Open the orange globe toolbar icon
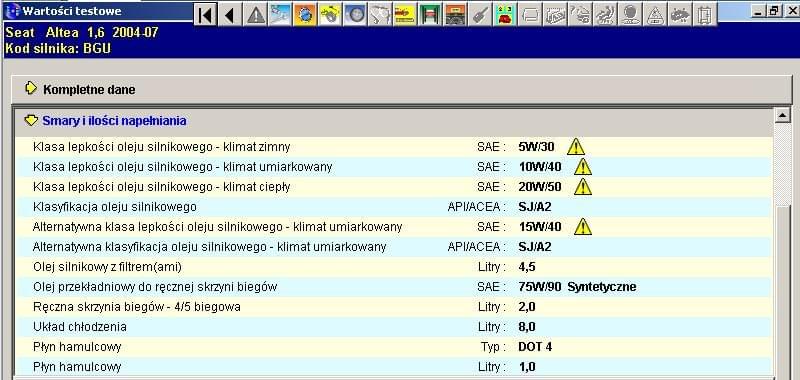The image size is (800, 380). tap(305, 14)
